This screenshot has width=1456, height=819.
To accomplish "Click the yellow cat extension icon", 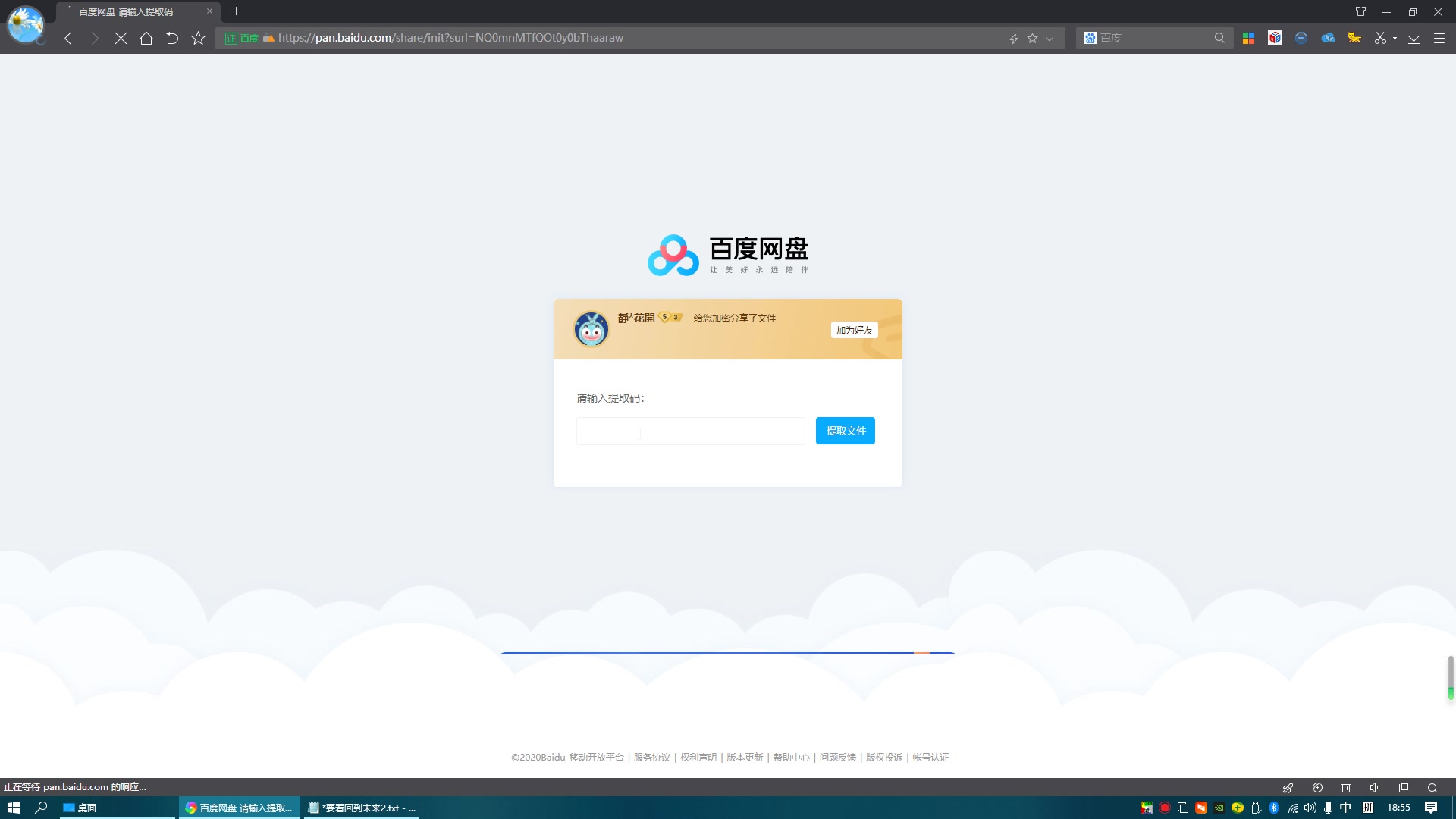I will pos(1354,38).
